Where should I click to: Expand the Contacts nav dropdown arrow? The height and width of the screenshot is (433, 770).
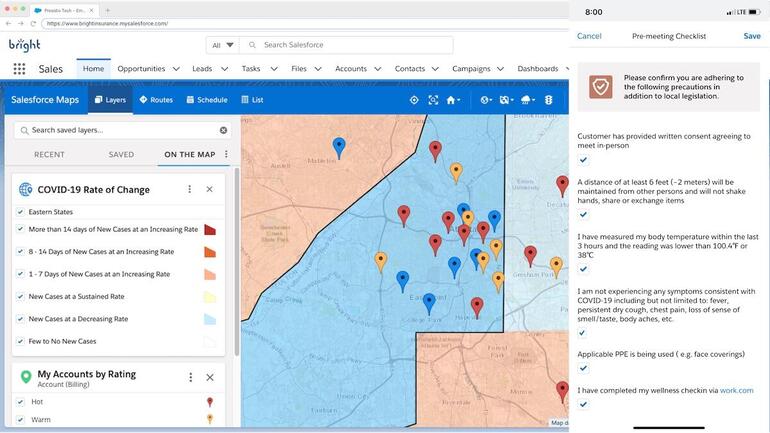click(435, 69)
